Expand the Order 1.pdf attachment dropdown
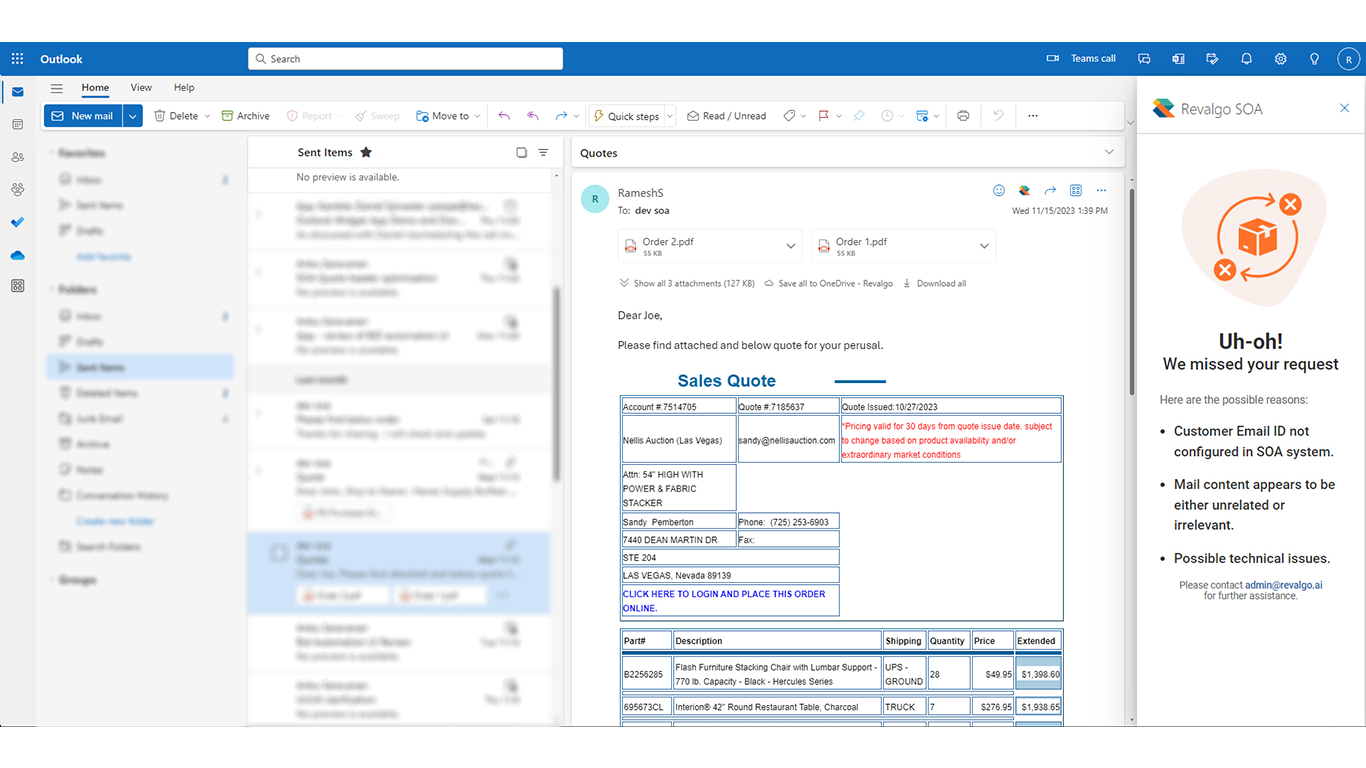Viewport: 1366px width, 768px height. [984, 246]
